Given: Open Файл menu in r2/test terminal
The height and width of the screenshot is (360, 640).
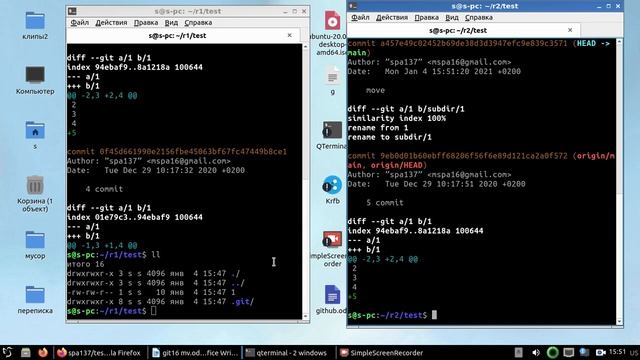Looking at the screenshot, I should click(360, 17).
